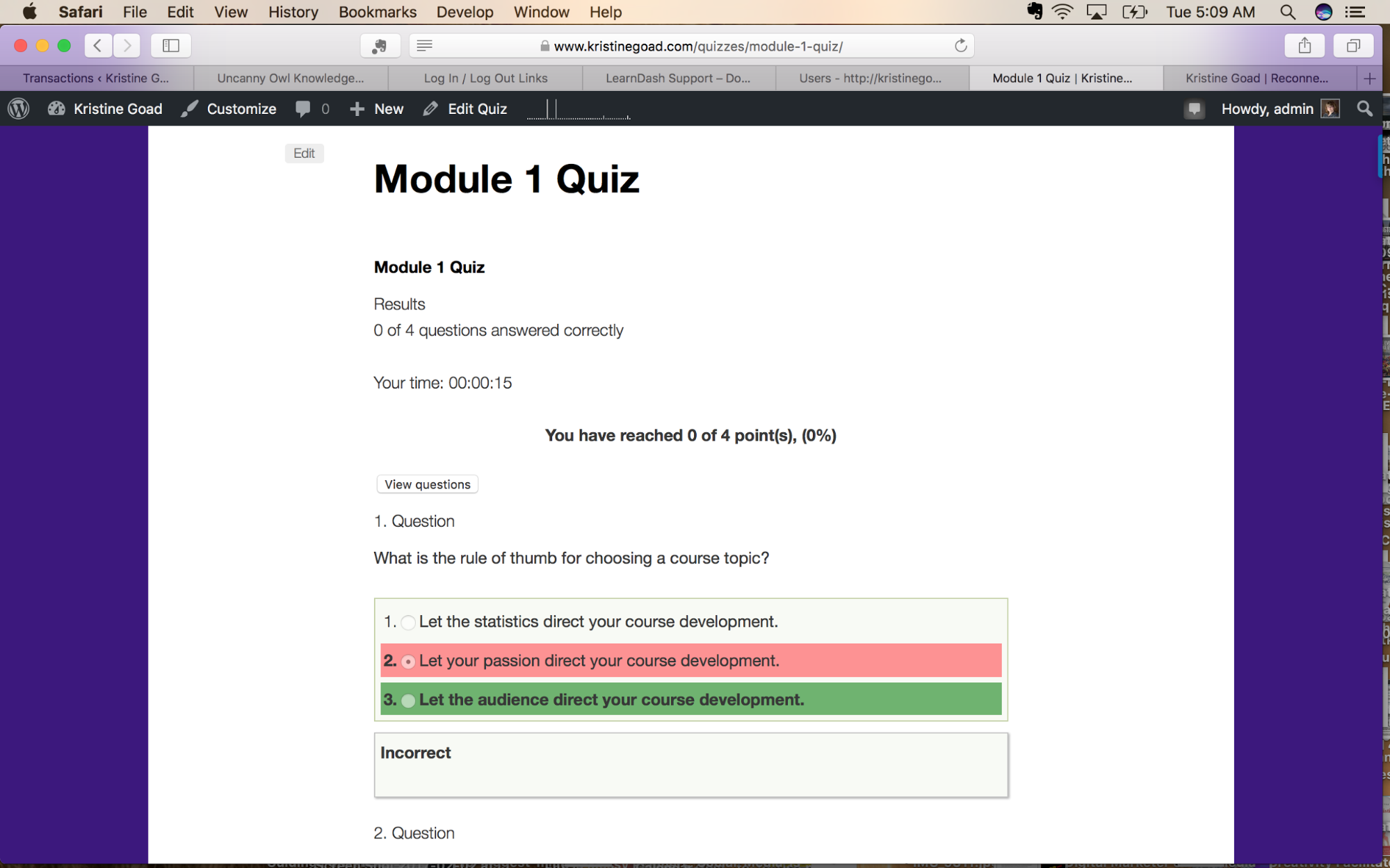The height and width of the screenshot is (868, 1390).
Task: Open the Develop menu in Safari
Action: (464, 12)
